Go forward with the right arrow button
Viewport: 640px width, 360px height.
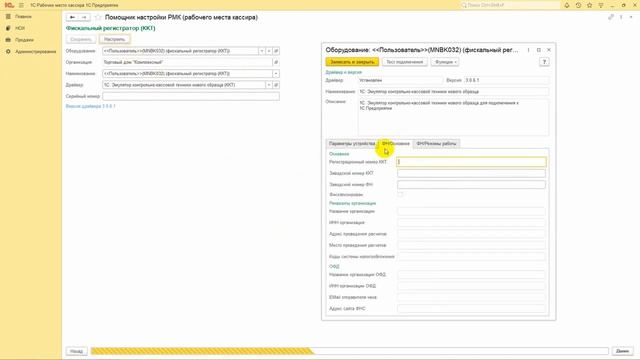(x=84, y=17)
